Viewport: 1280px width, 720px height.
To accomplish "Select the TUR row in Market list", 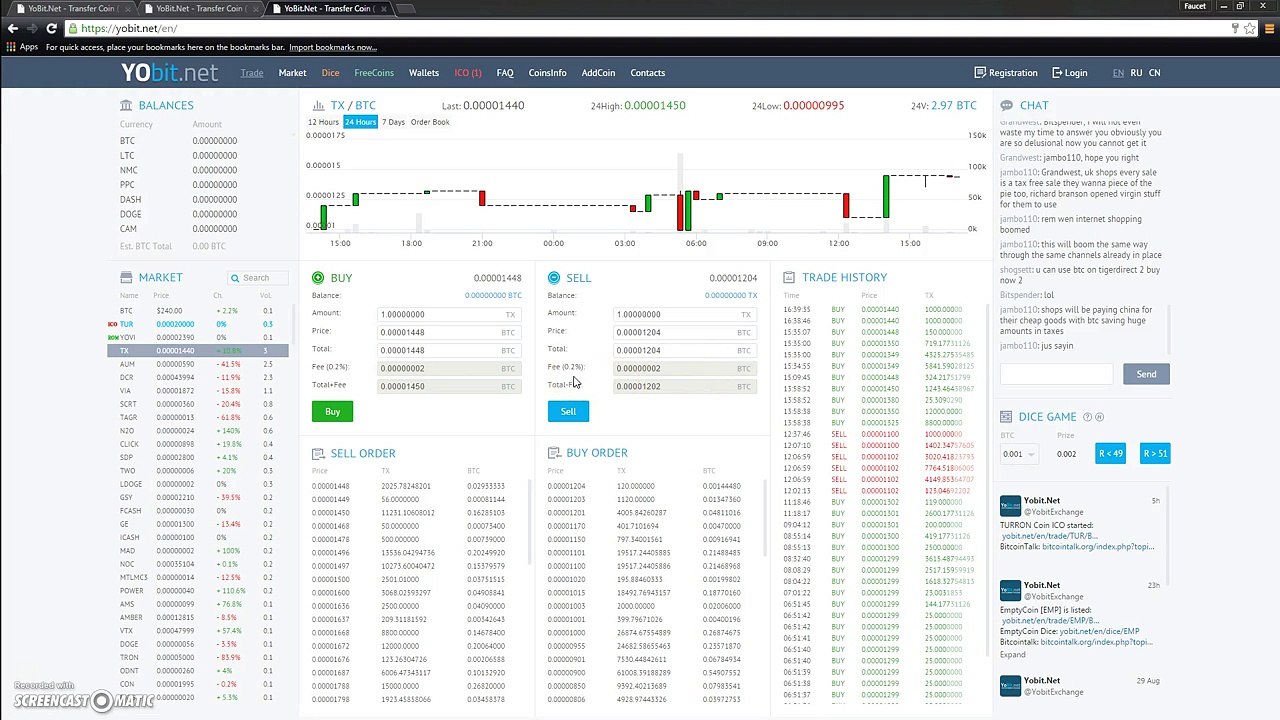I will tap(198, 324).
